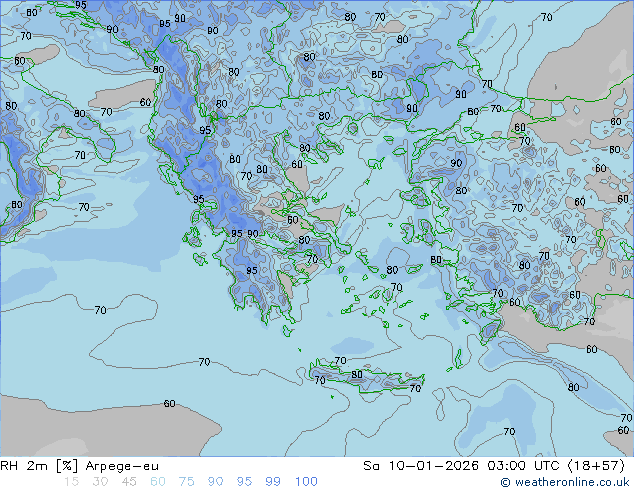Select legend value 99 in color scale

(273, 482)
